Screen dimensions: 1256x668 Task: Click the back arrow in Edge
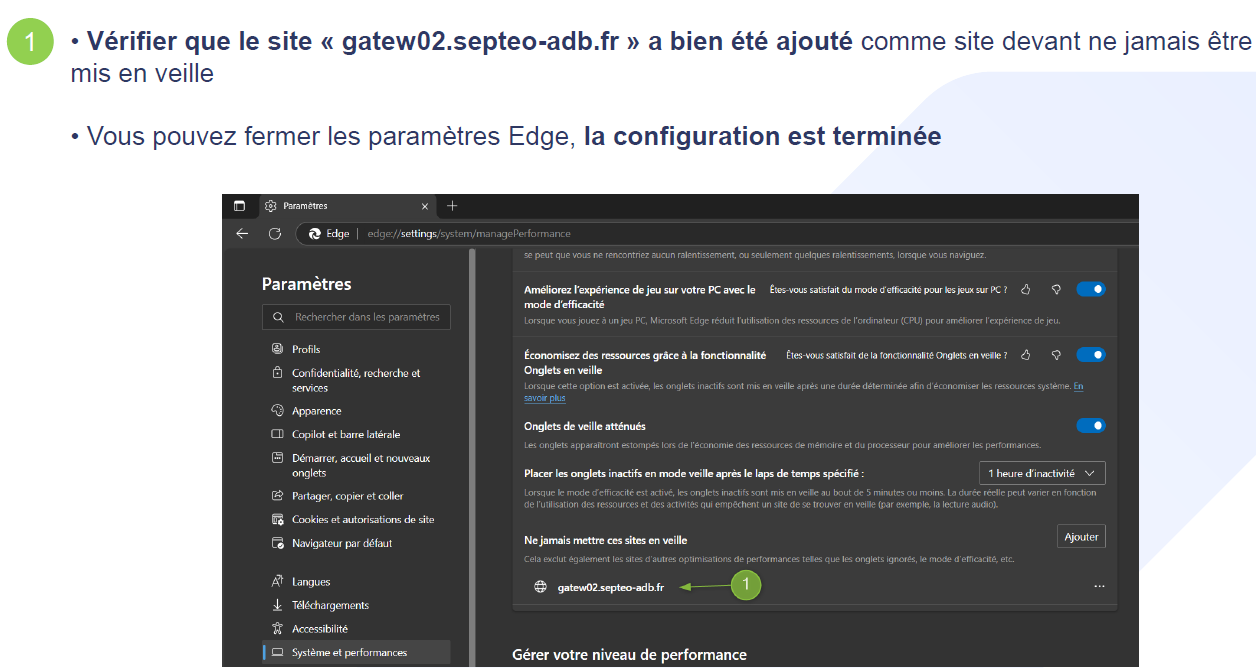(x=242, y=233)
